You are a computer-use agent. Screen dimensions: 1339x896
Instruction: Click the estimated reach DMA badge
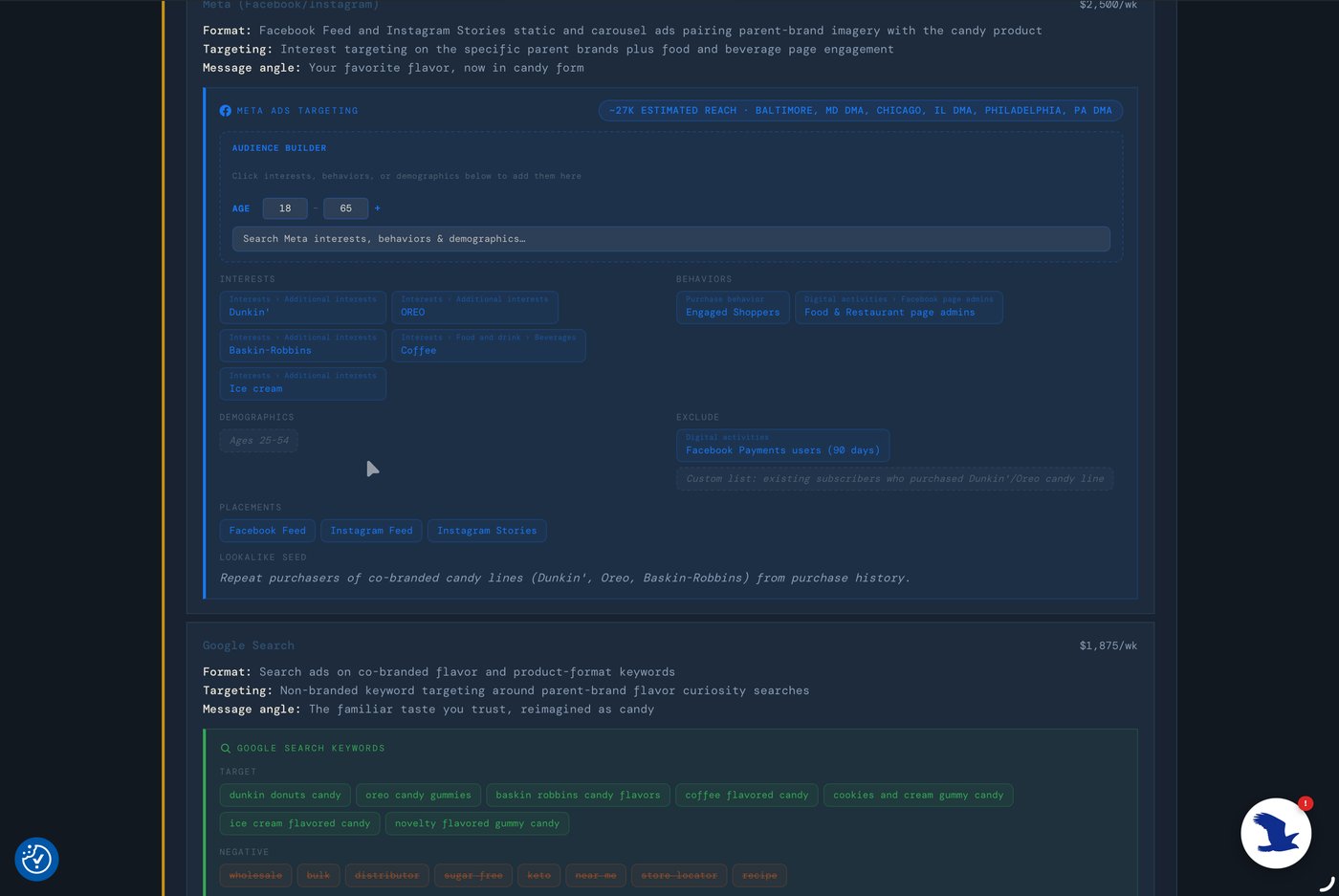pos(861,111)
